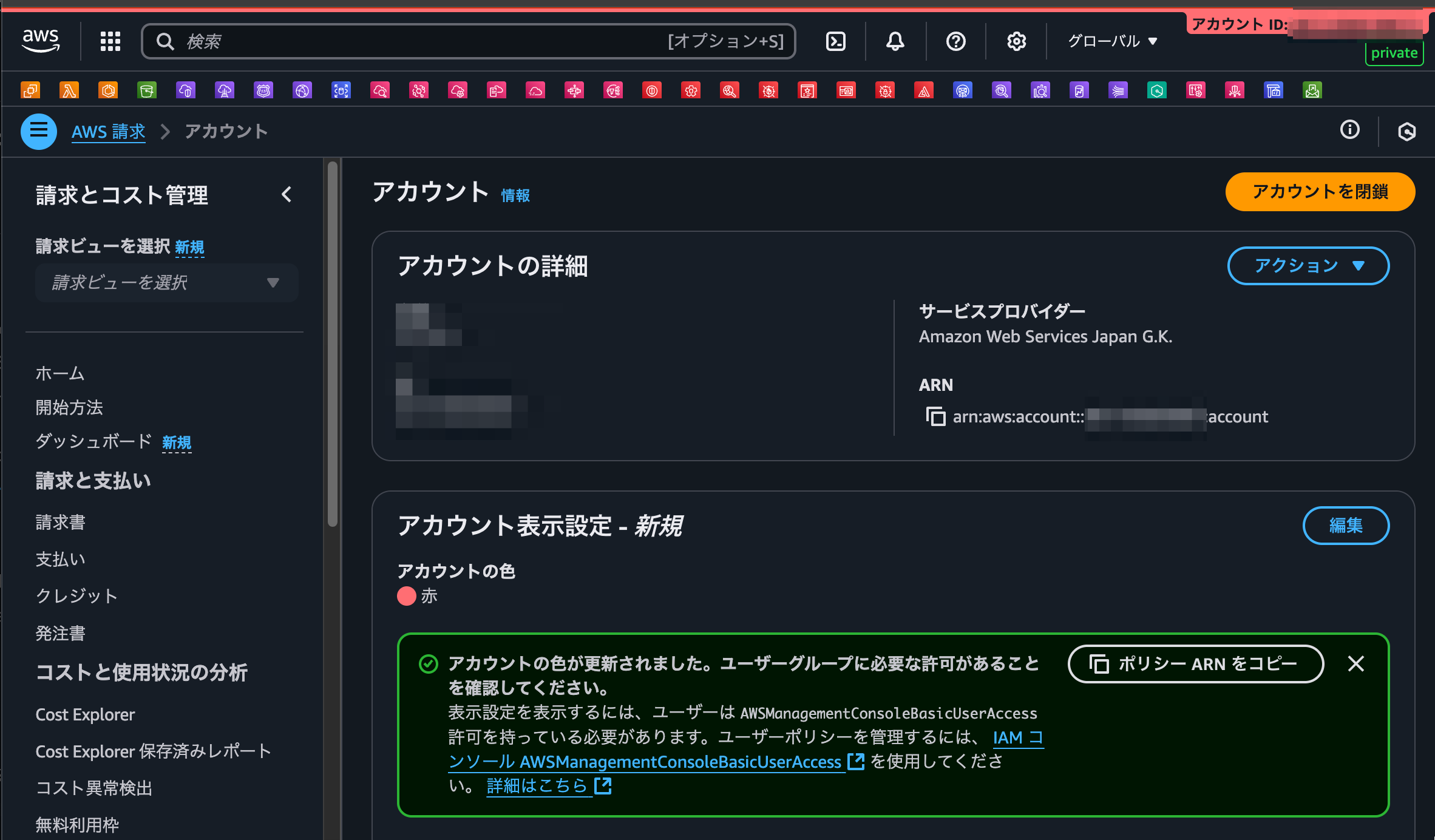Screen dimensions: 1435x840
Task: Open 発注書 in the sidebar
Action: [60, 633]
